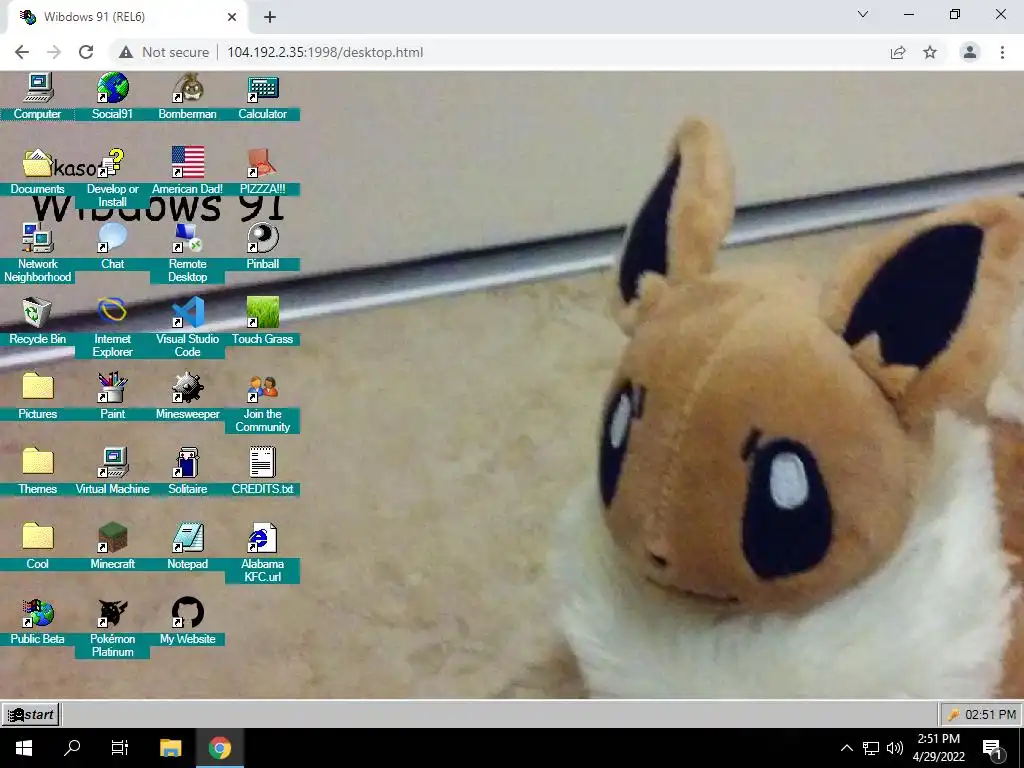Open the Windows Start menu
The width and height of the screenshot is (1024, 768).
click(24, 748)
